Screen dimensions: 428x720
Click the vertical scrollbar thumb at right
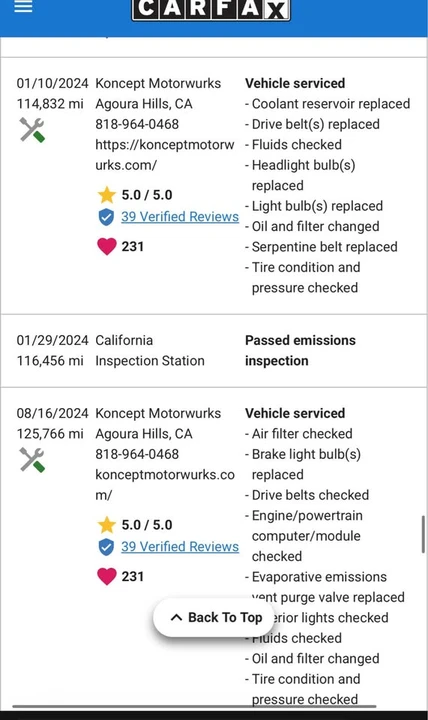coord(423,534)
